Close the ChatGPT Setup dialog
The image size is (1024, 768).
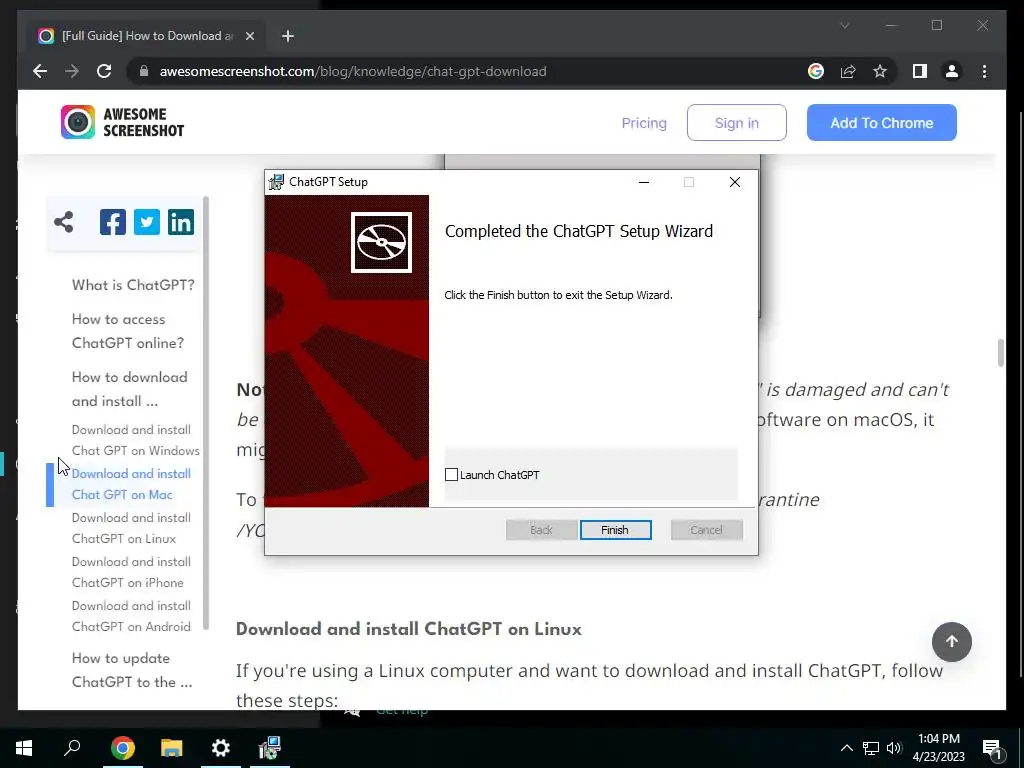tap(735, 182)
